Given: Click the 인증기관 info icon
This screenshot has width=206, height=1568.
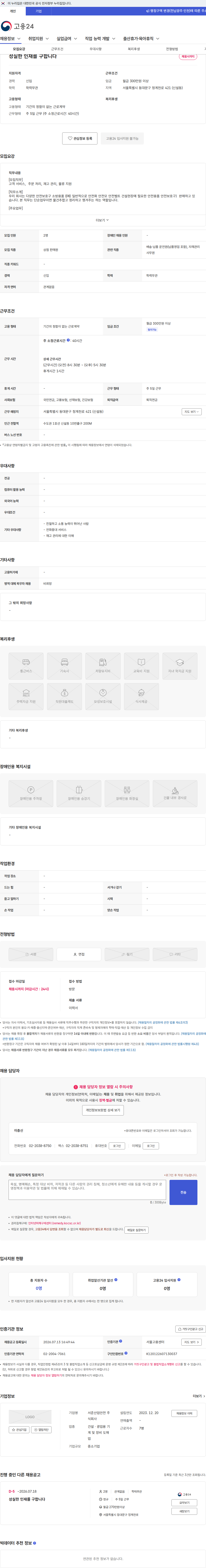Looking at the screenshot, I should [120, 1341].
